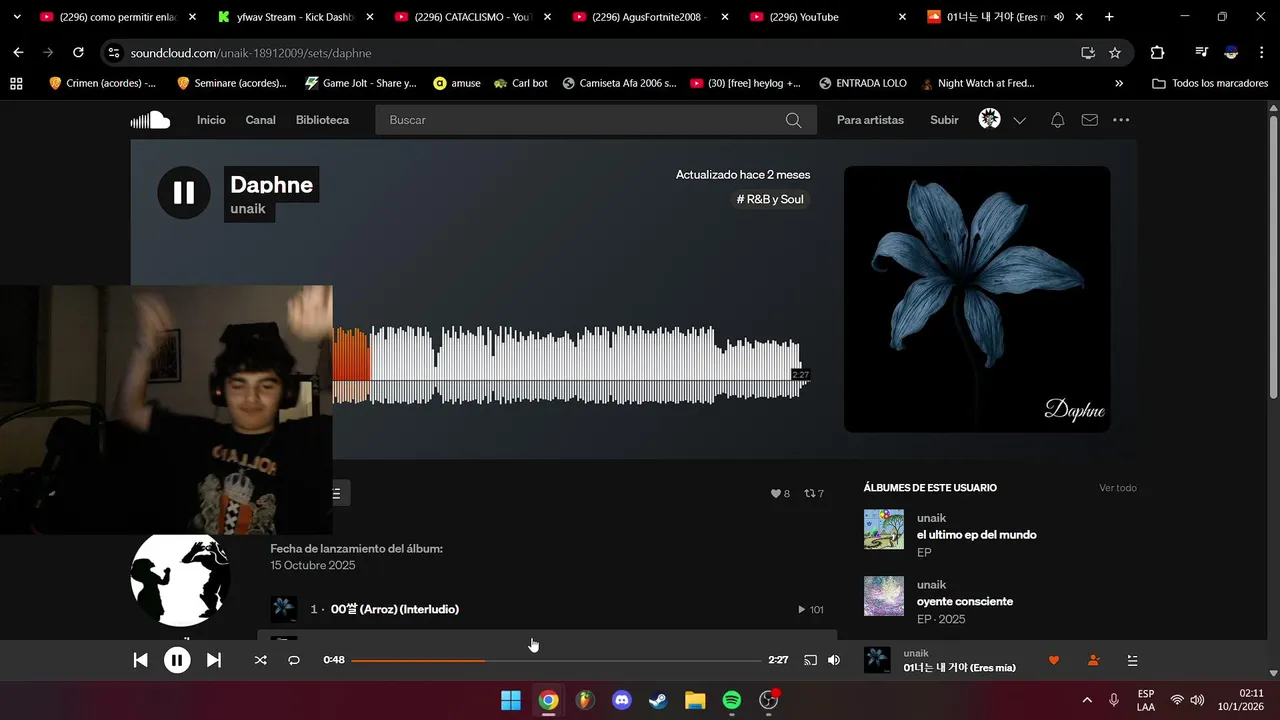This screenshot has height=720, width=1280.
Task: Open the messages envelope icon
Action: pos(1090,120)
